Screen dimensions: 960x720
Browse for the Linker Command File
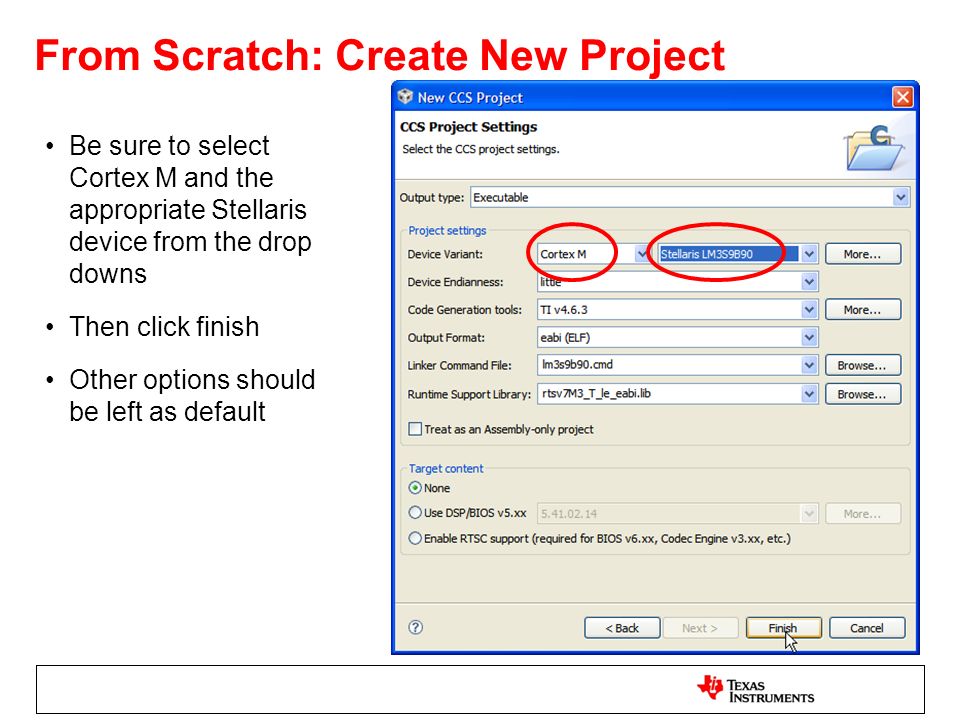point(863,366)
